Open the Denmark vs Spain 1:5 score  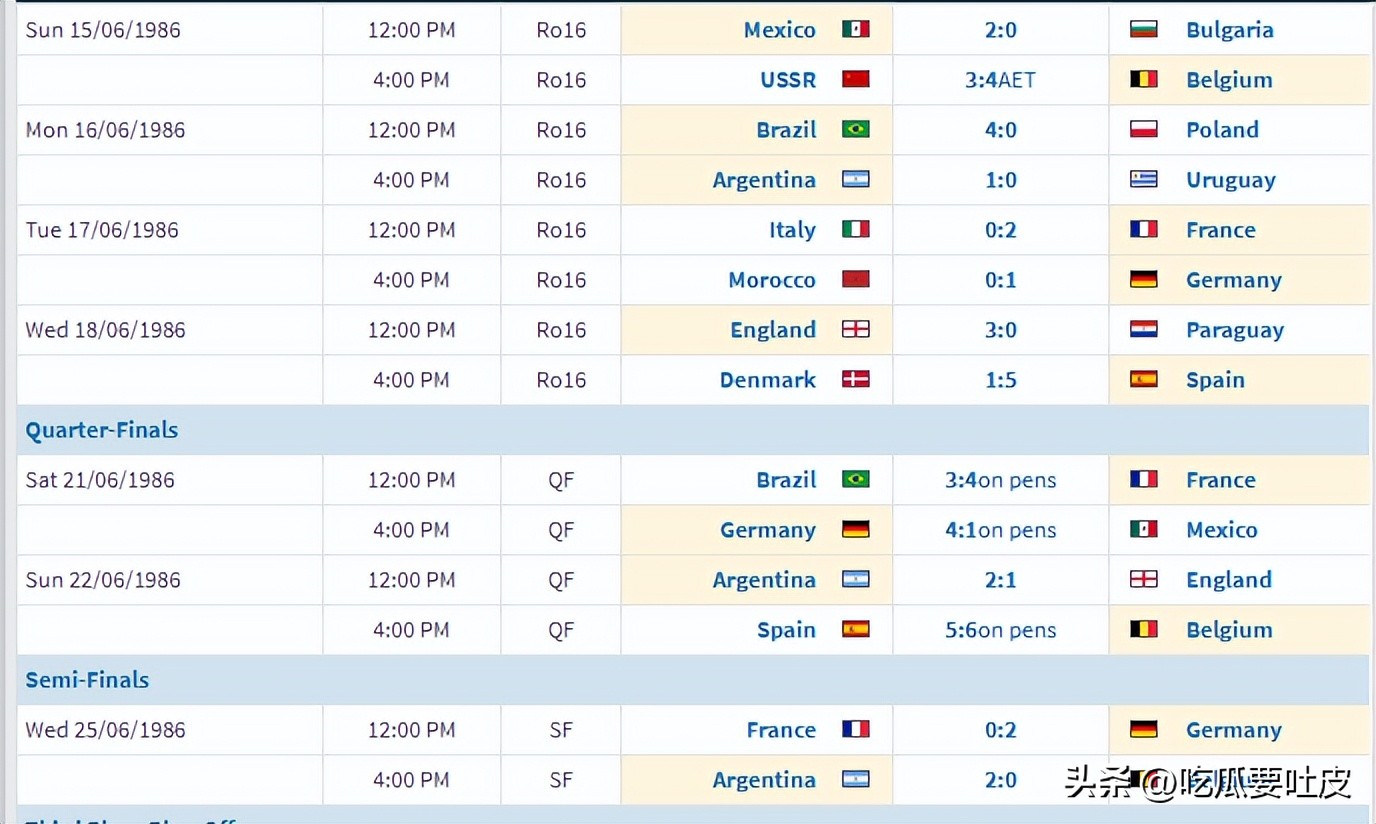1000,380
